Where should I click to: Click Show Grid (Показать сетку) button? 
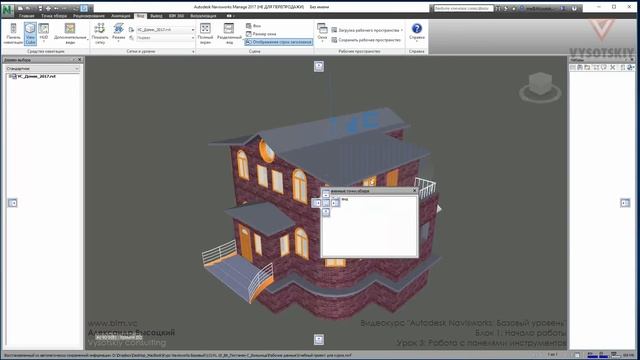100,33
